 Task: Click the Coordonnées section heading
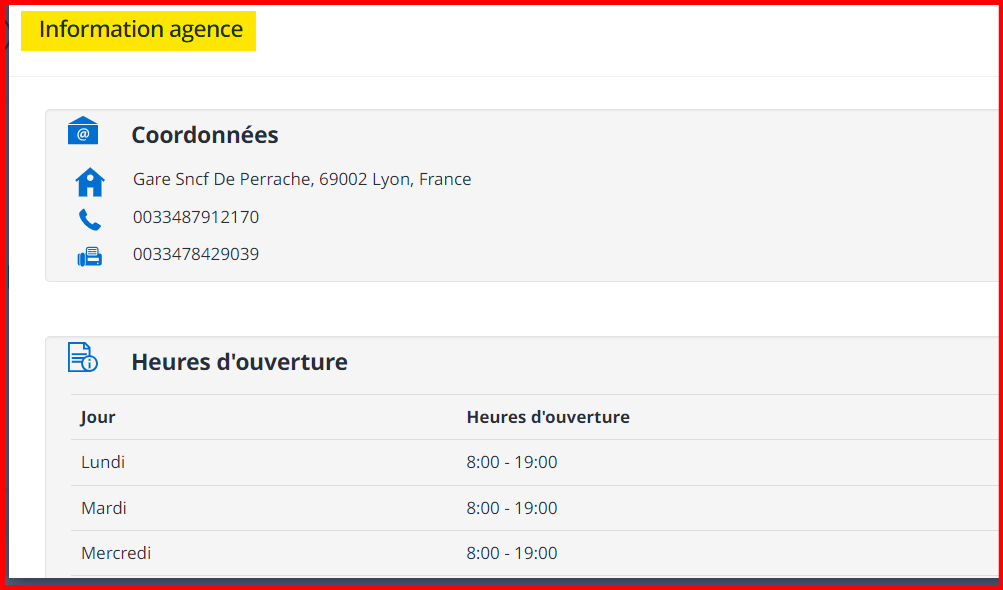click(205, 135)
